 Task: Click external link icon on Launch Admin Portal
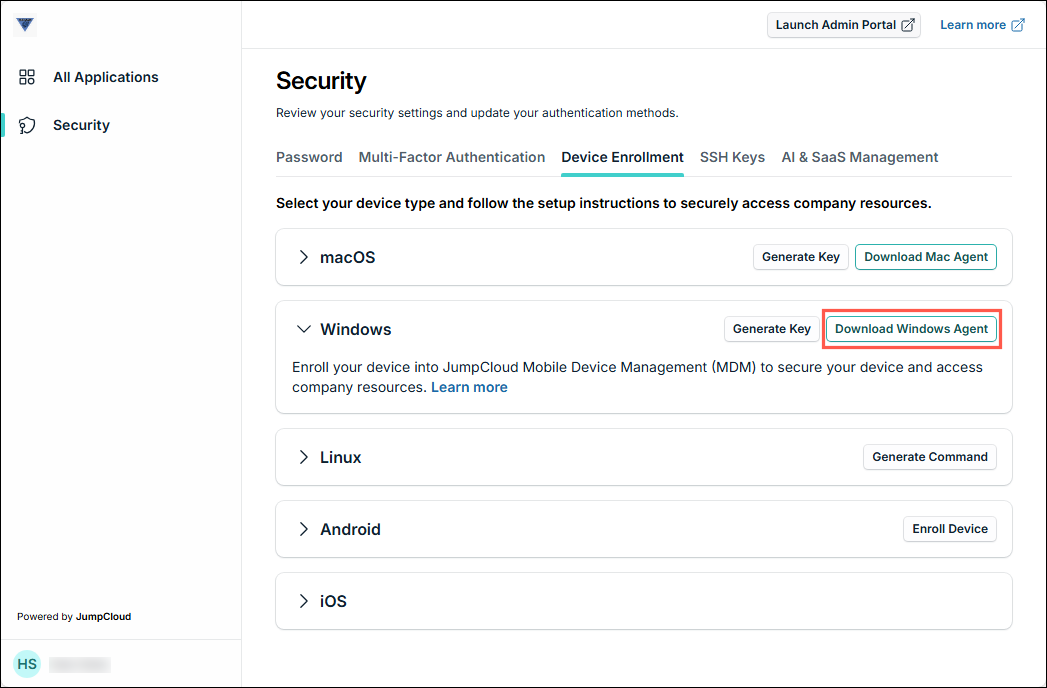(908, 25)
